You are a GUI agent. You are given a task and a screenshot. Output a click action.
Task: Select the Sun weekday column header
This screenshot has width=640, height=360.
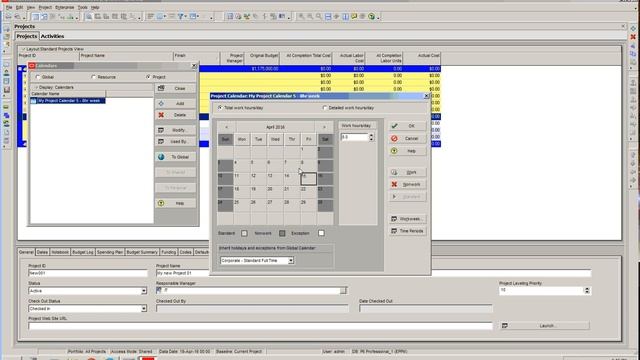pos(225,140)
